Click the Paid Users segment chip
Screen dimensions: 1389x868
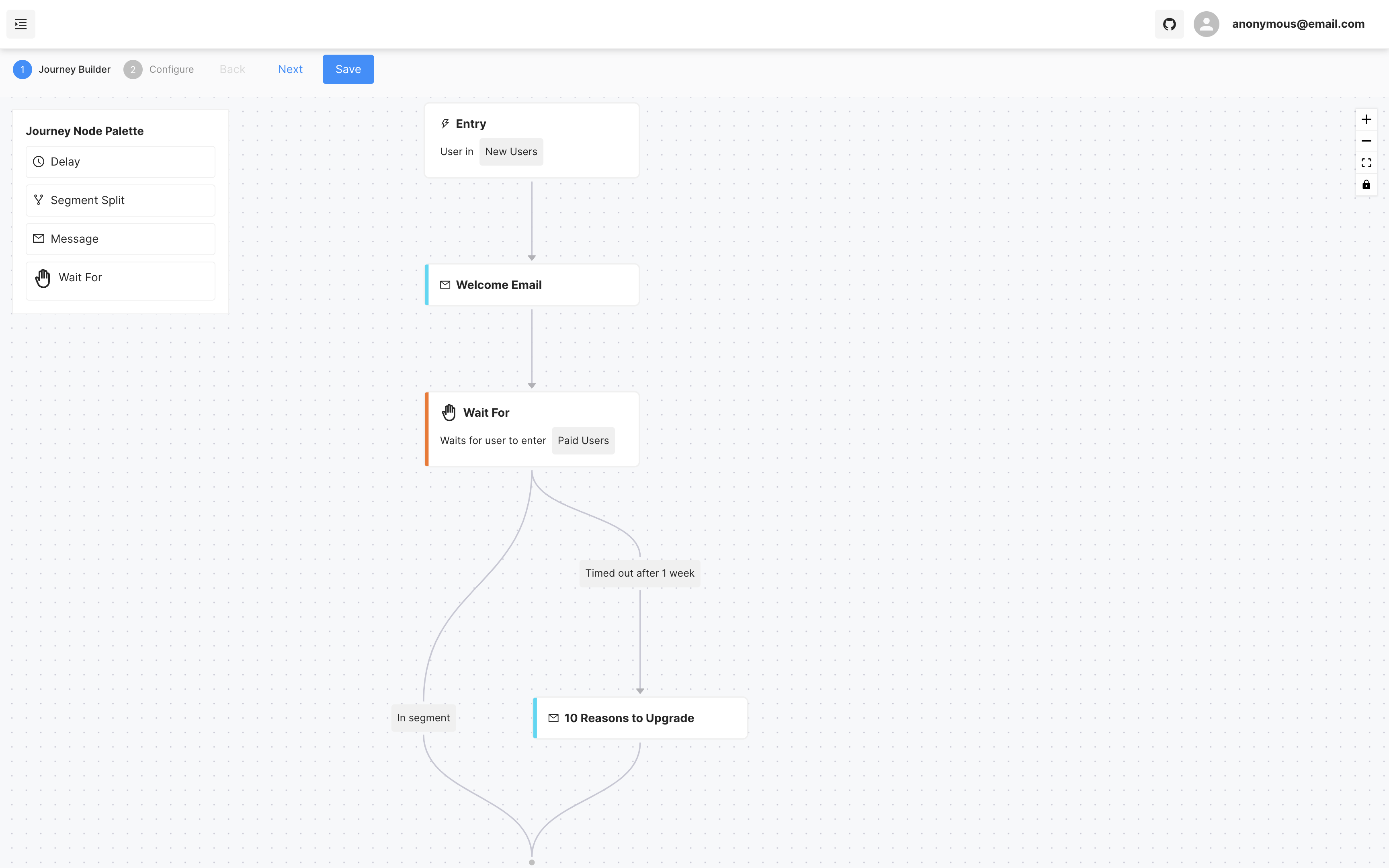[583, 441]
